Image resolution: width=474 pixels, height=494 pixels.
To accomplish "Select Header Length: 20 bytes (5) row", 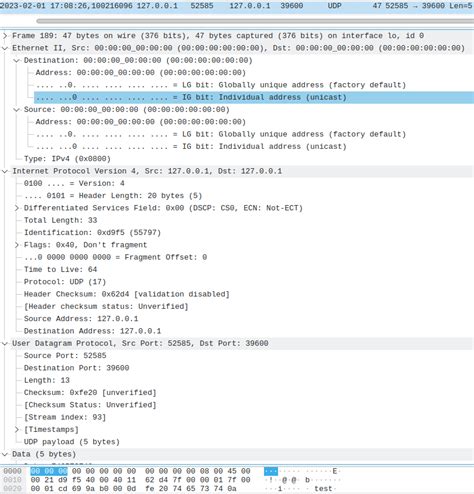I will [113, 196].
